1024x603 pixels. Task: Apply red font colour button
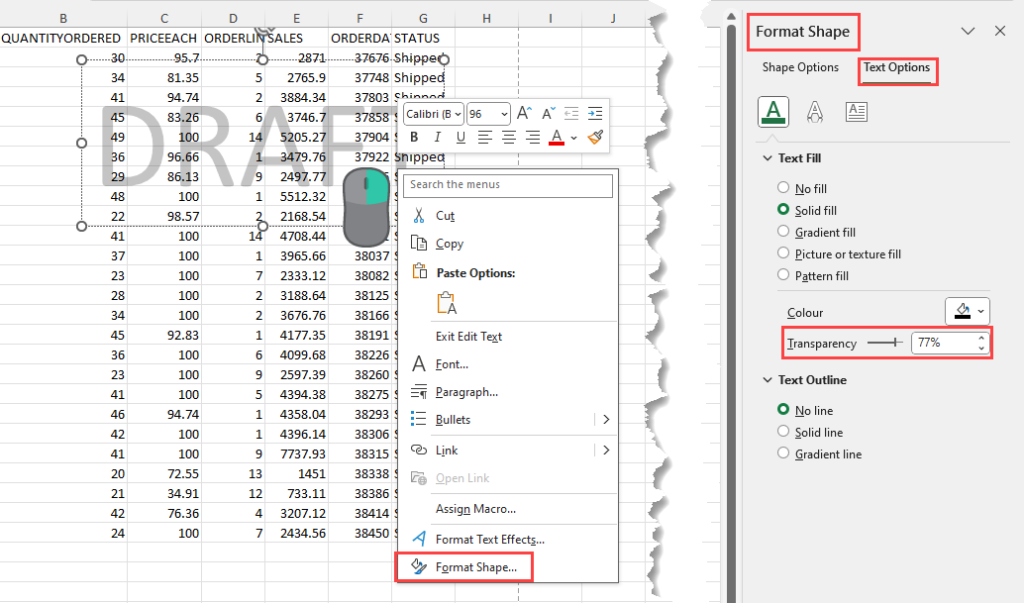click(x=556, y=137)
